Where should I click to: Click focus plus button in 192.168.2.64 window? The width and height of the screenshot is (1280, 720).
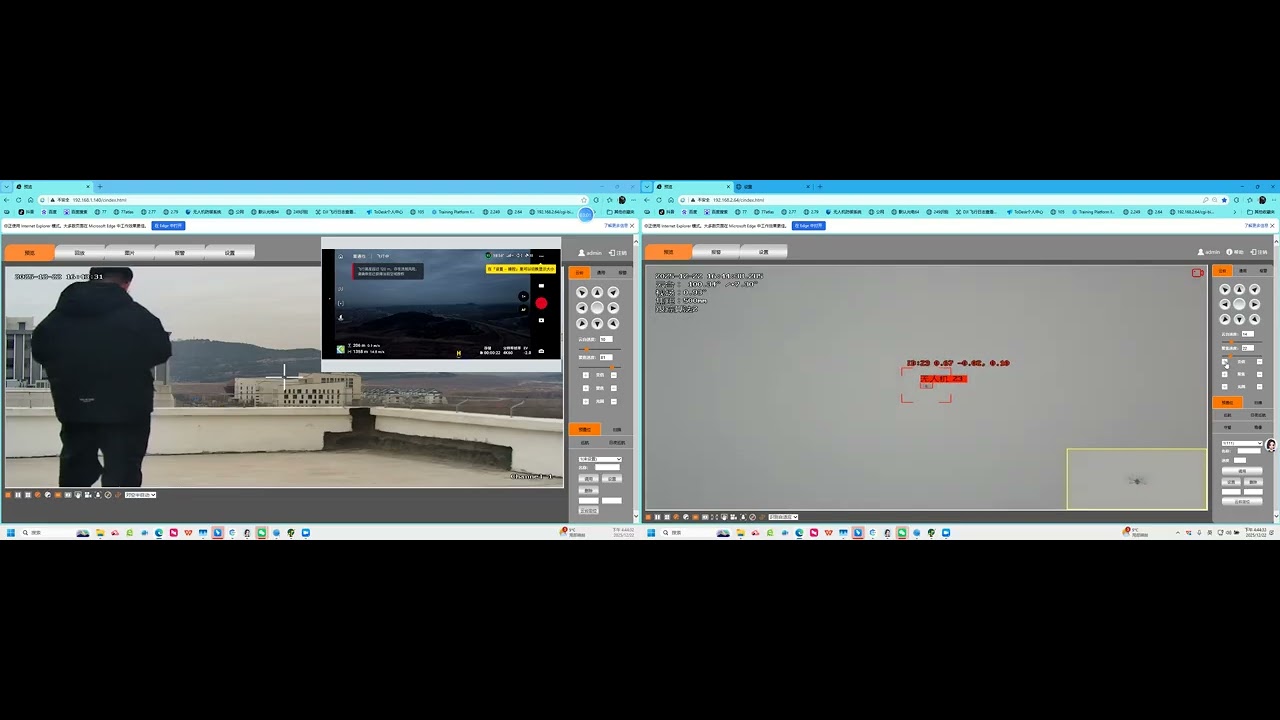pyautogui.click(x=1224, y=374)
